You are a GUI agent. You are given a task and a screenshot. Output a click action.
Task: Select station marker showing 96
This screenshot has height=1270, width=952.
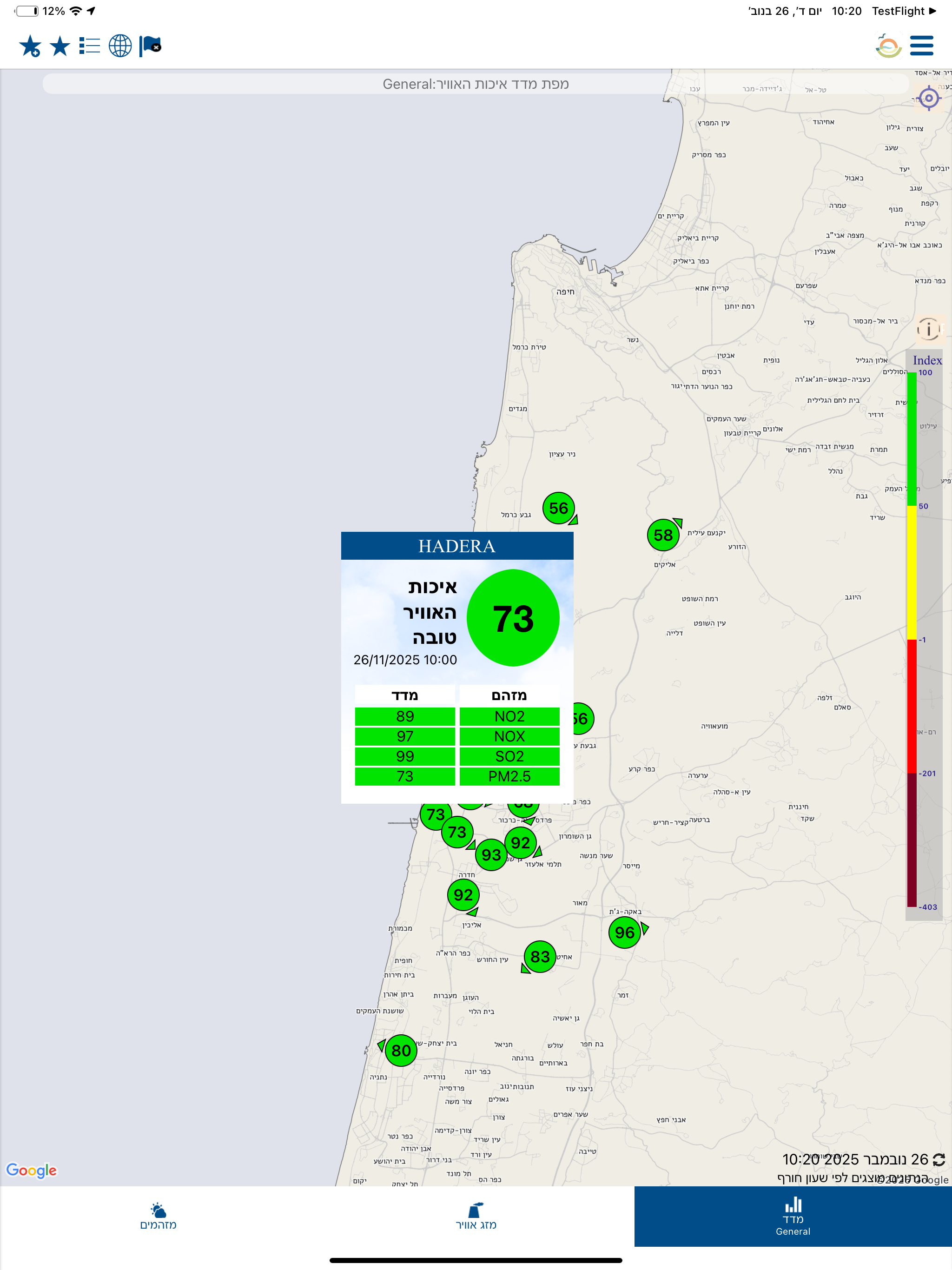coord(625,933)
